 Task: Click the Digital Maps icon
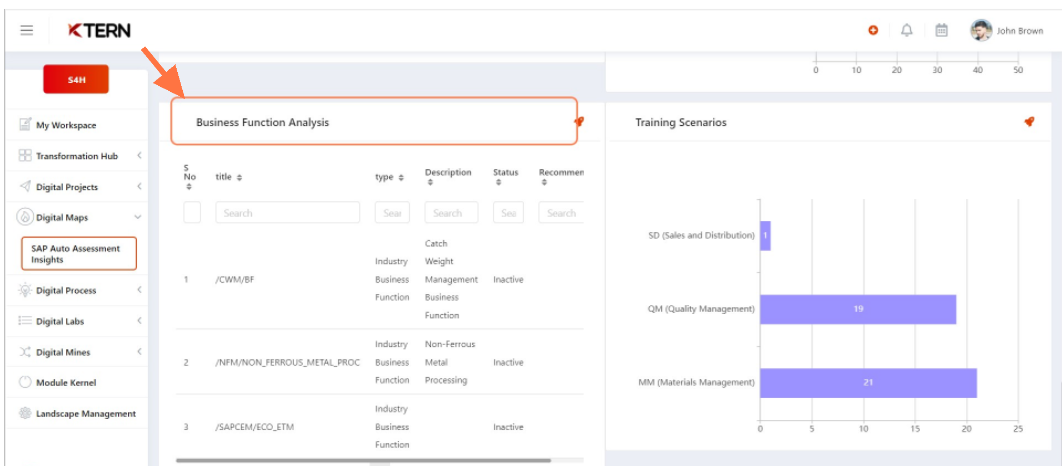[x=25, y=217]
